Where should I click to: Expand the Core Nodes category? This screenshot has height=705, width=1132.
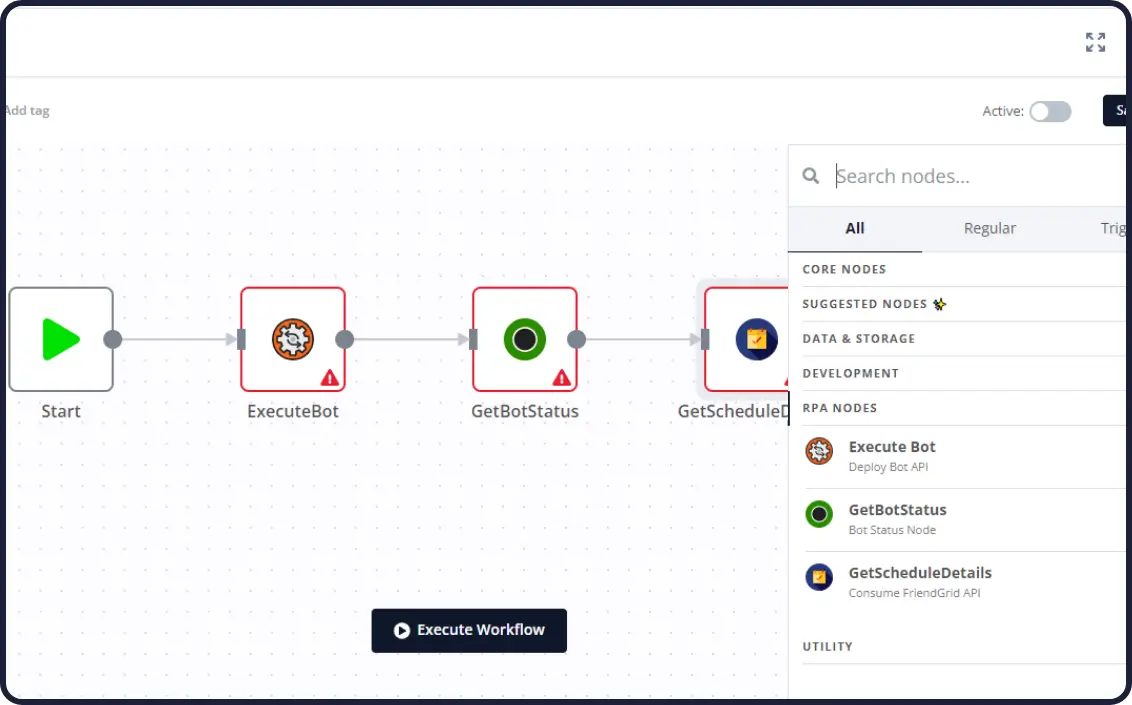click(x=963, y=269)
